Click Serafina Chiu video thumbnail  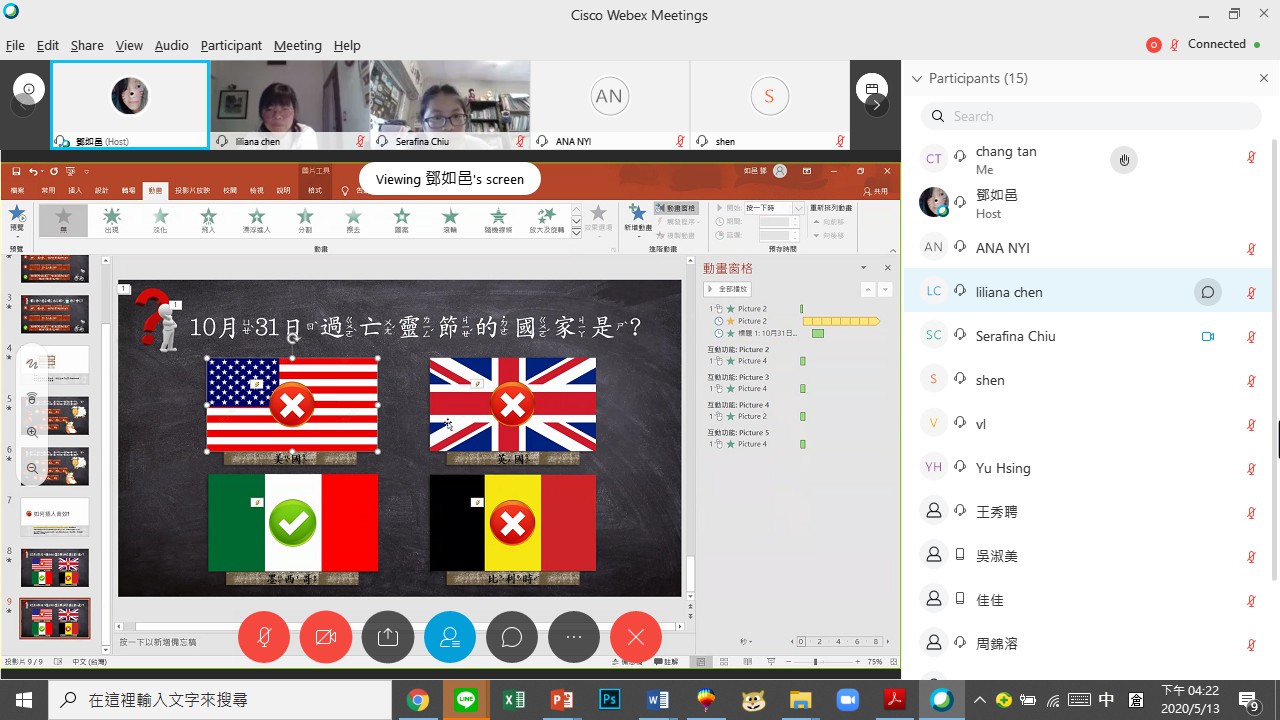click(450, 98)
